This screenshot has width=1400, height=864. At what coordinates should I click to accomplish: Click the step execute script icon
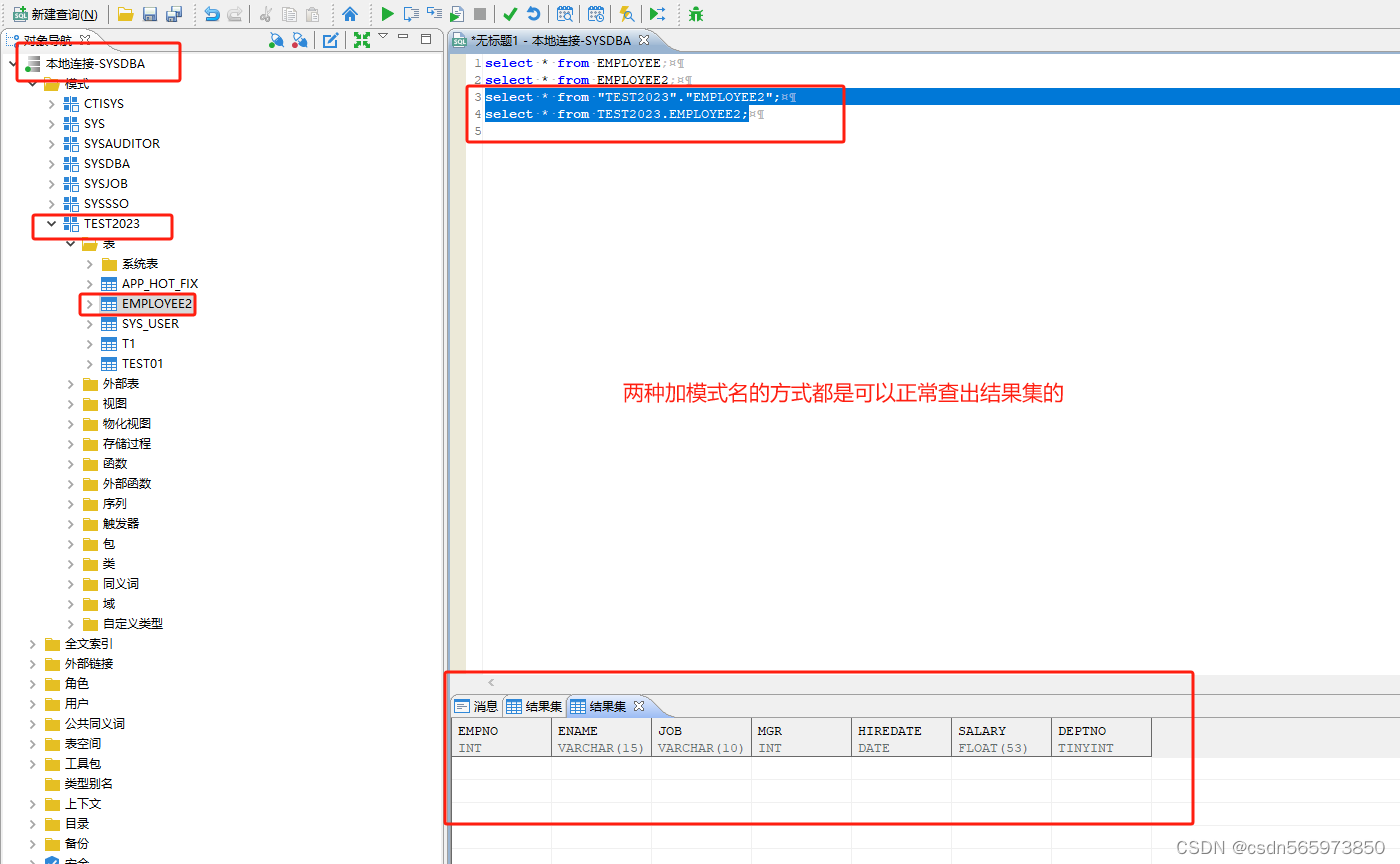coord(434,14)
